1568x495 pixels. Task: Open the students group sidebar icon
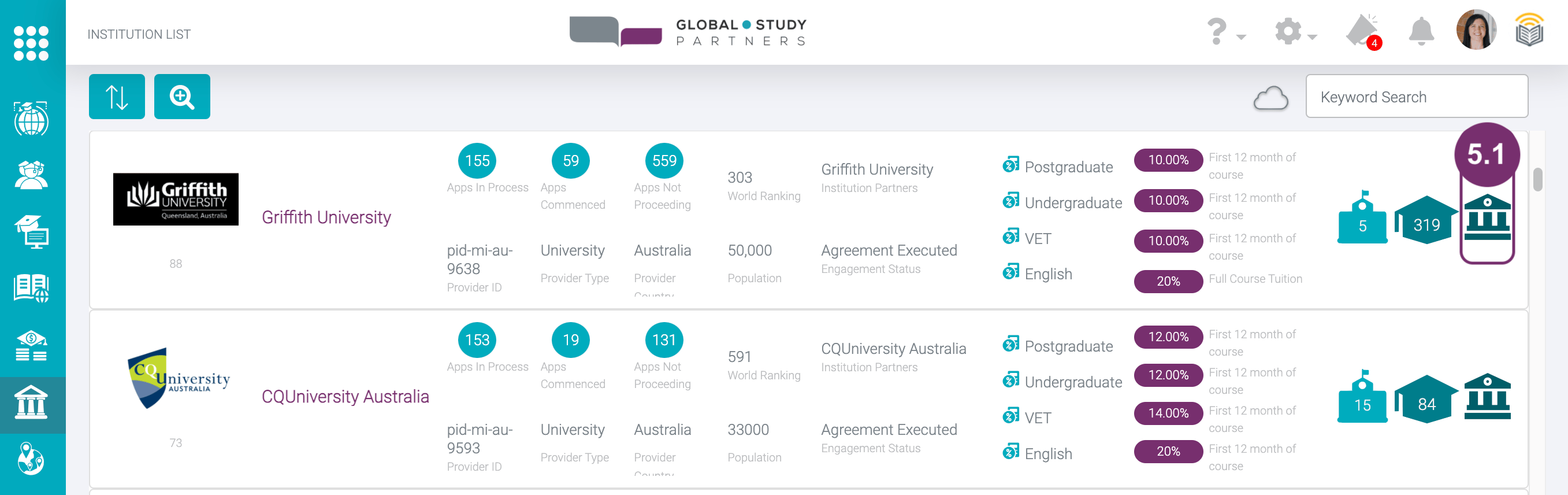pos(32,175)
